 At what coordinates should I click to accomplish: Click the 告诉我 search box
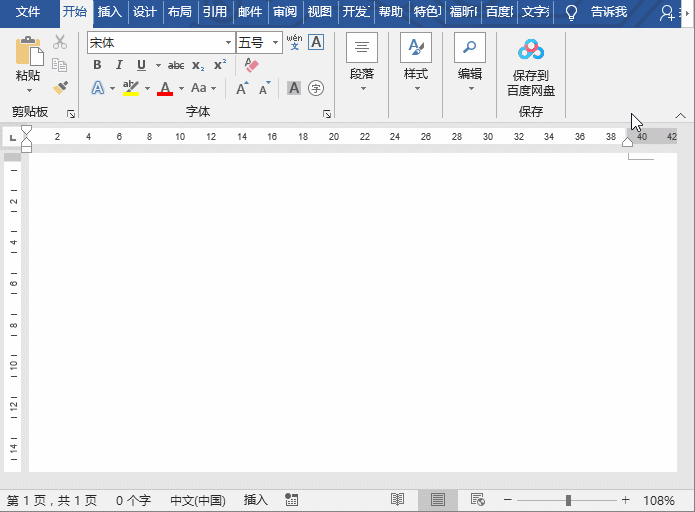click(609, 12)
